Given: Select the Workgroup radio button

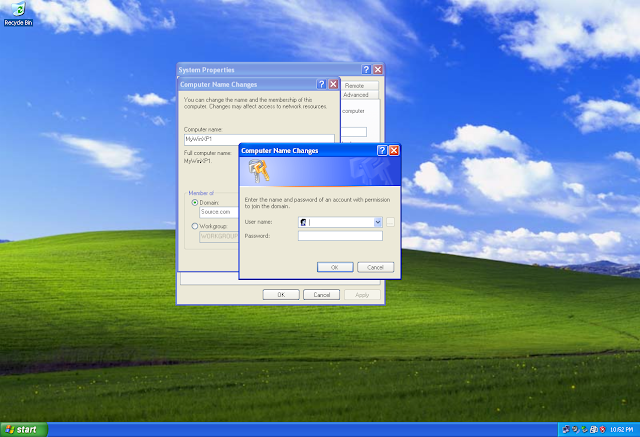Looking at the screenshot, I should (195, 226).
